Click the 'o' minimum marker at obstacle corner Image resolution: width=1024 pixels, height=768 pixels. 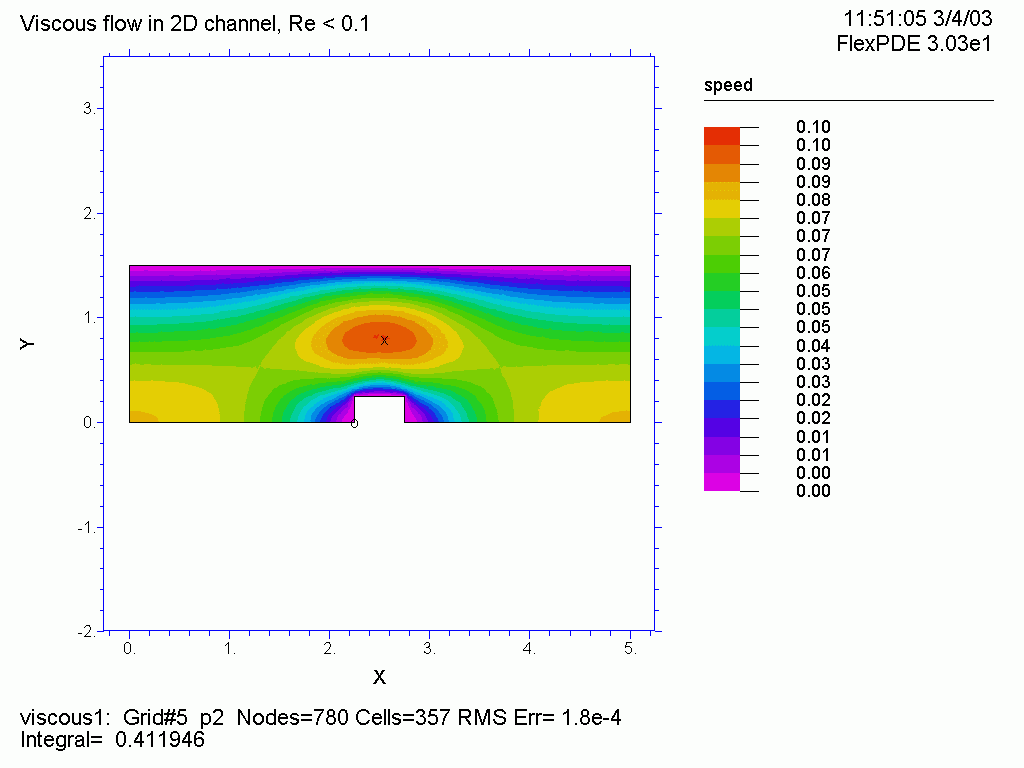point(354,424)
